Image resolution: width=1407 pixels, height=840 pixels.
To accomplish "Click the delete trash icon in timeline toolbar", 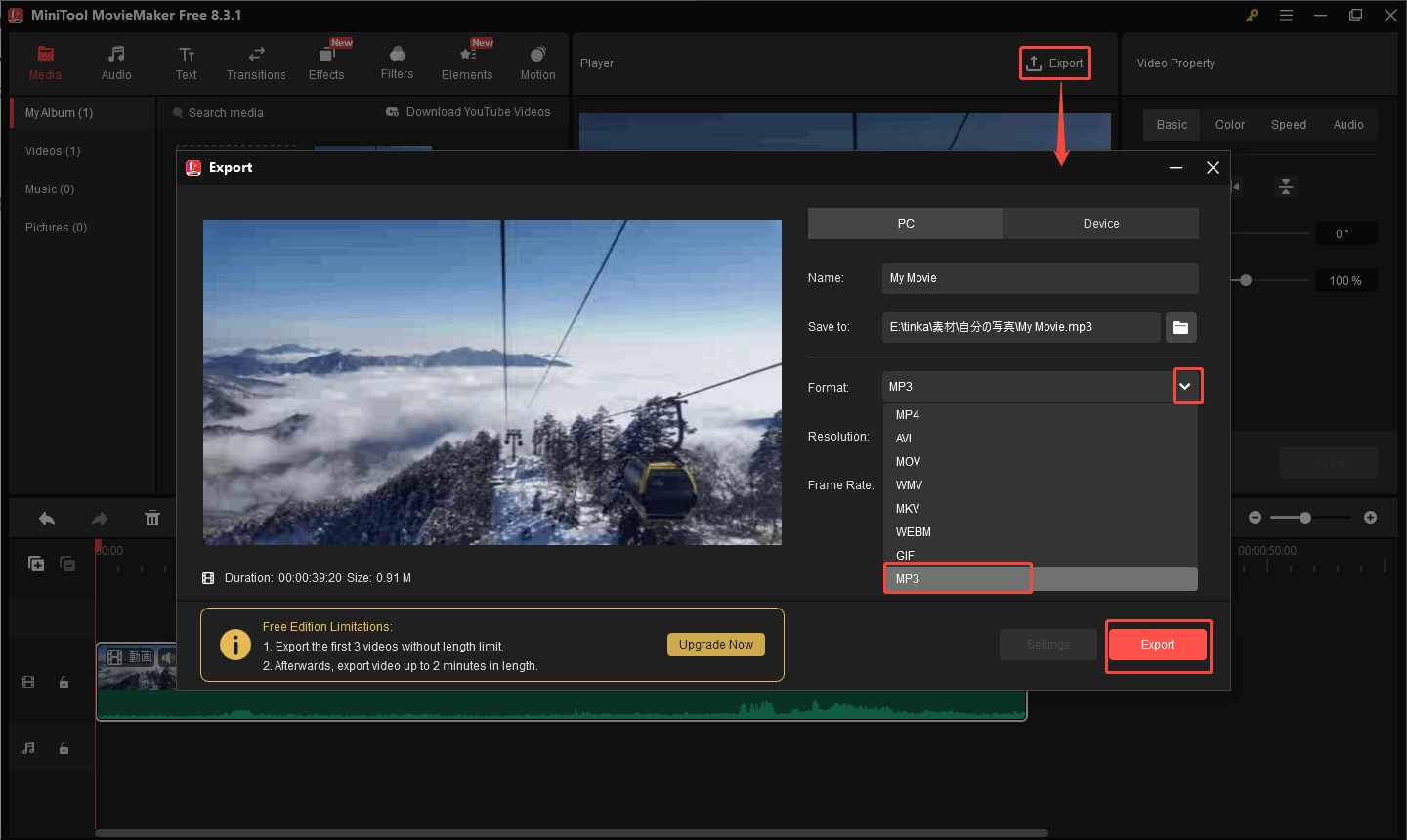I will pos(152,518).
